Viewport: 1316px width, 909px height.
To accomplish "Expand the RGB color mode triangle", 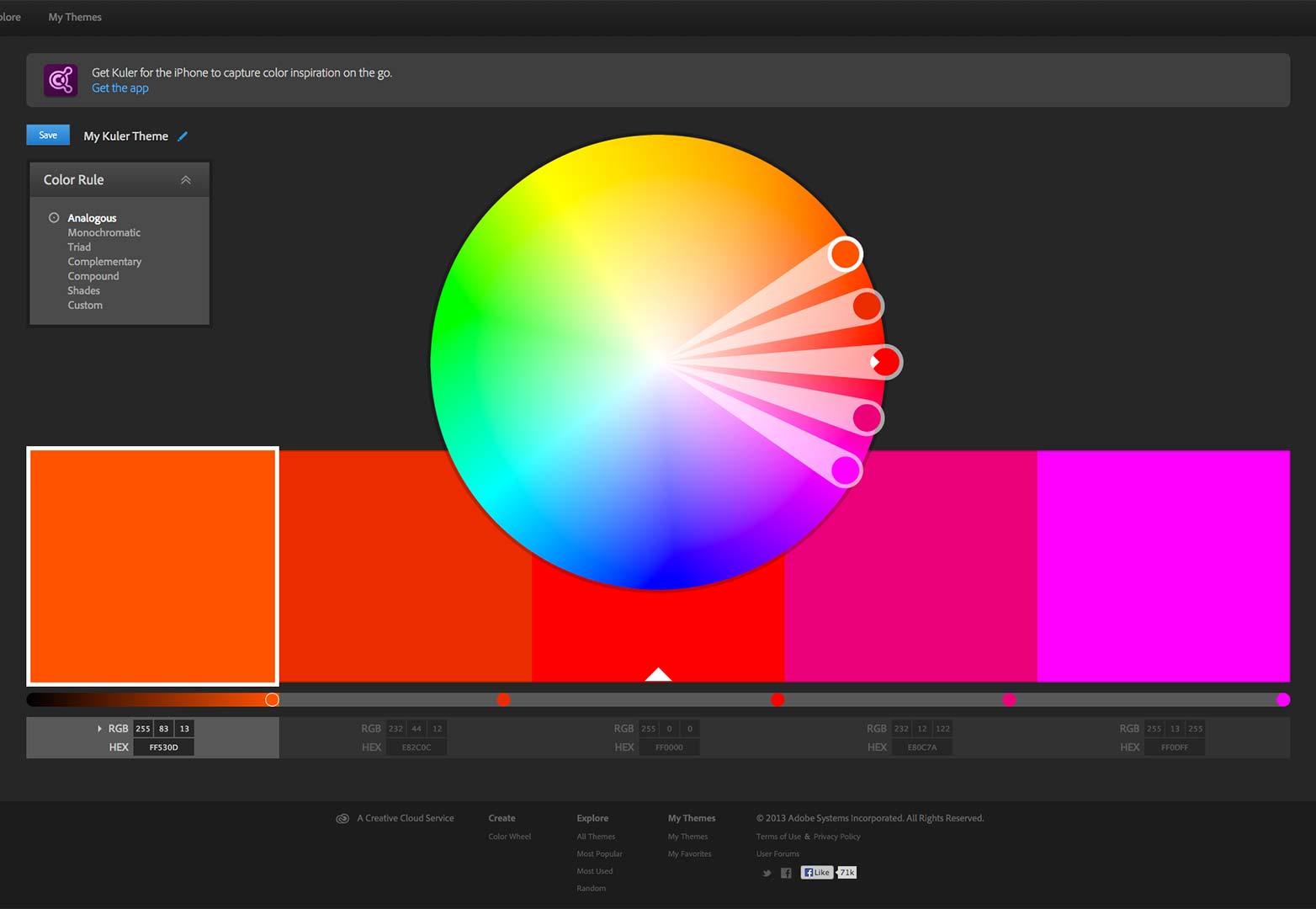I will (99, 729).
